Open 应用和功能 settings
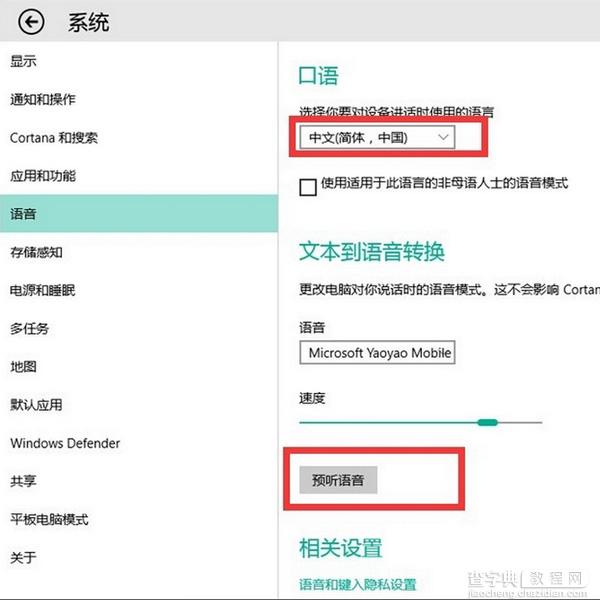 (x=43, y=176)
